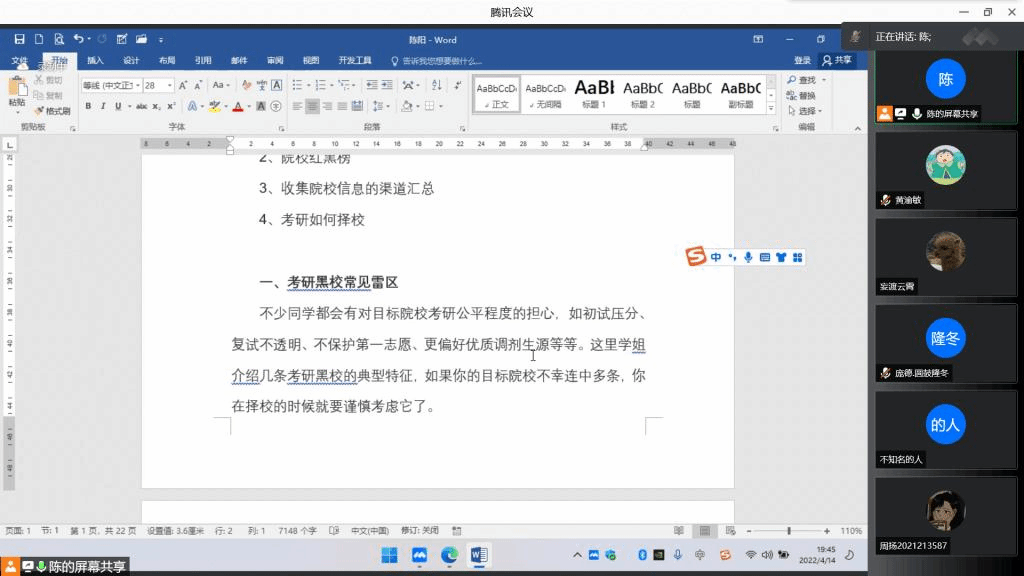Open Microsoft Edge from the taskbar
This screenshot has width=1024, height=576.
click(449, 555)
